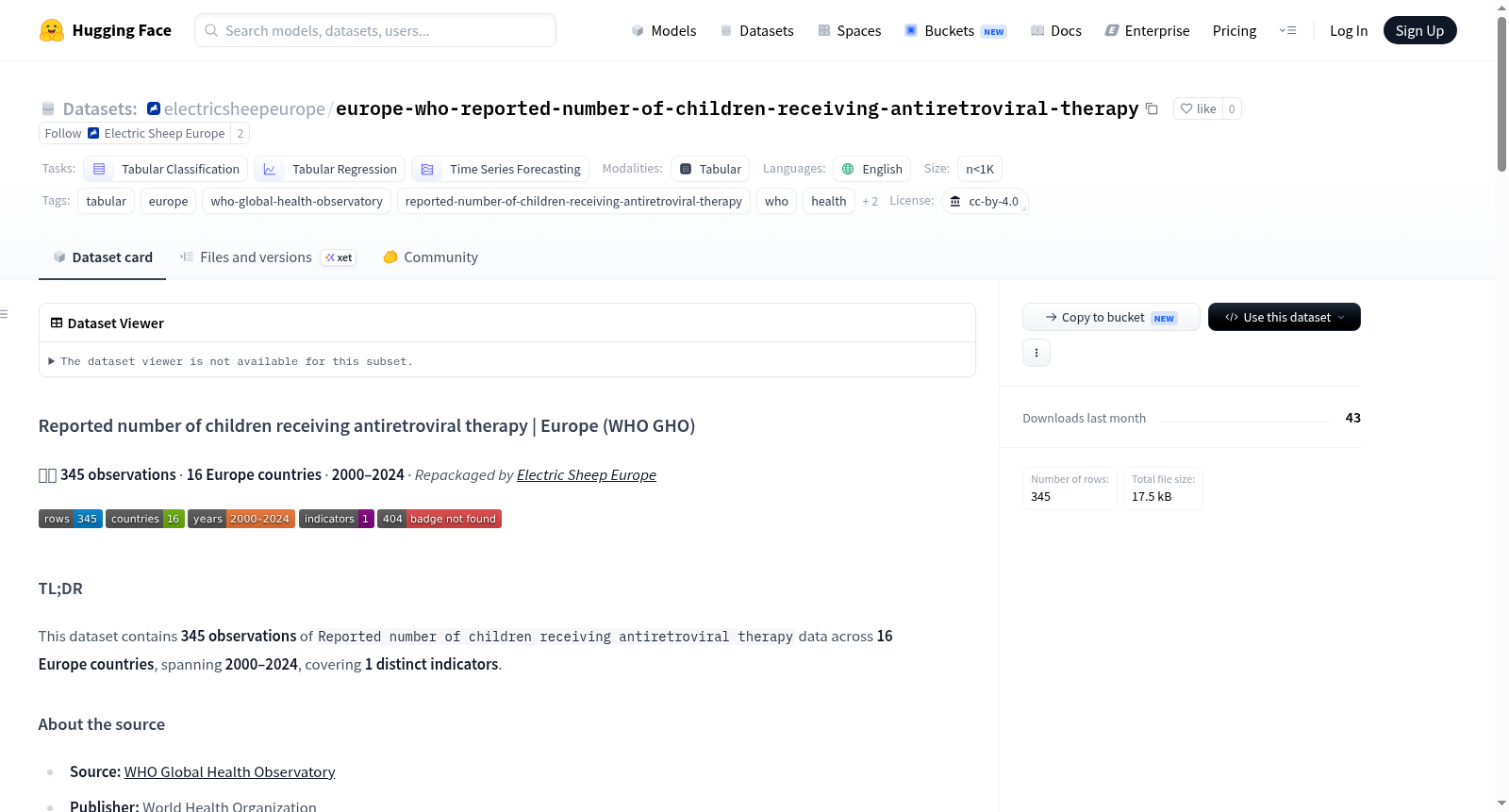Click the English language globe tag

click(872, 169)
